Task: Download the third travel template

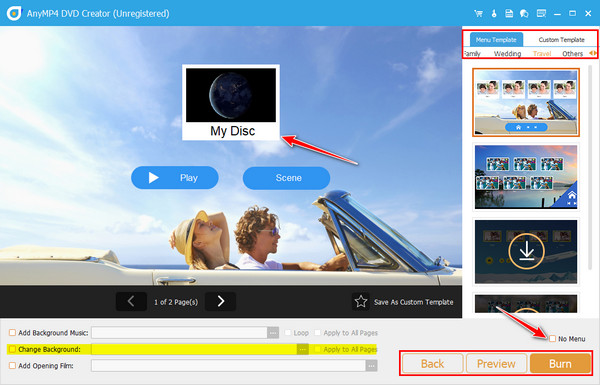Action: (527, 251)
